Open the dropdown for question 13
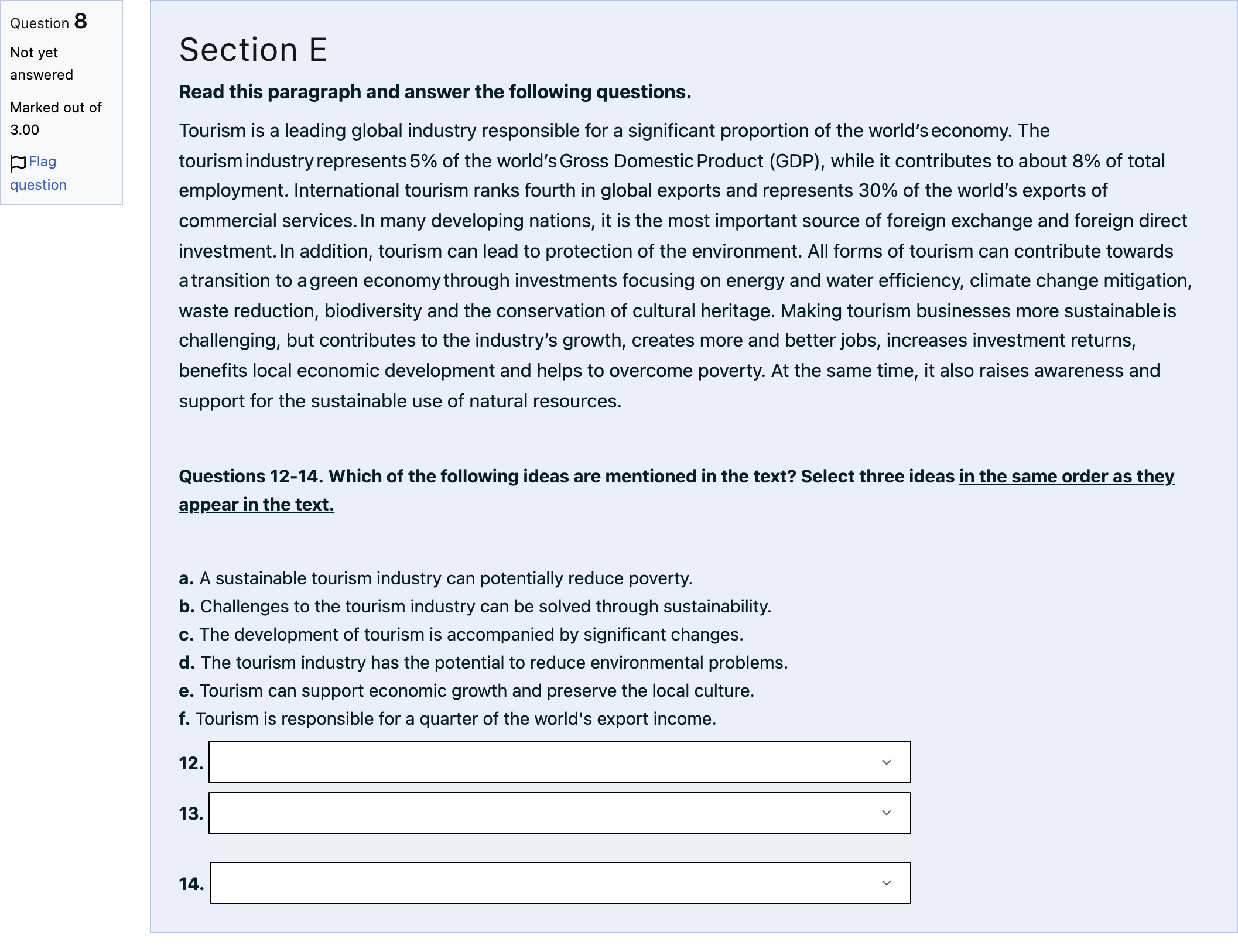 tap(559, 813)
